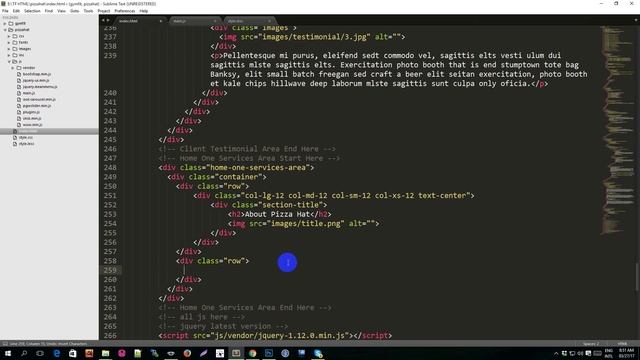Change HTML syntax in status bar
The image size is (640, 360).
(x=622, y=344)
